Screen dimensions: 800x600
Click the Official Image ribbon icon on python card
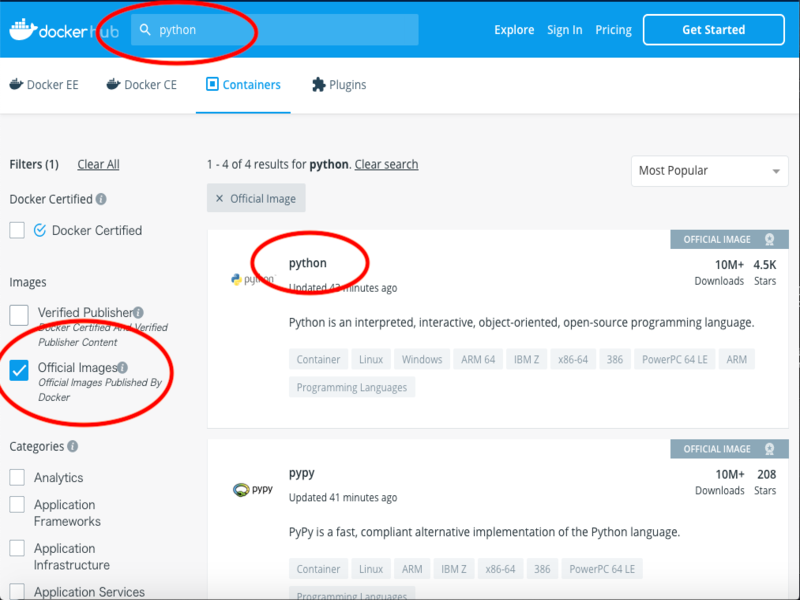(769, 239)
